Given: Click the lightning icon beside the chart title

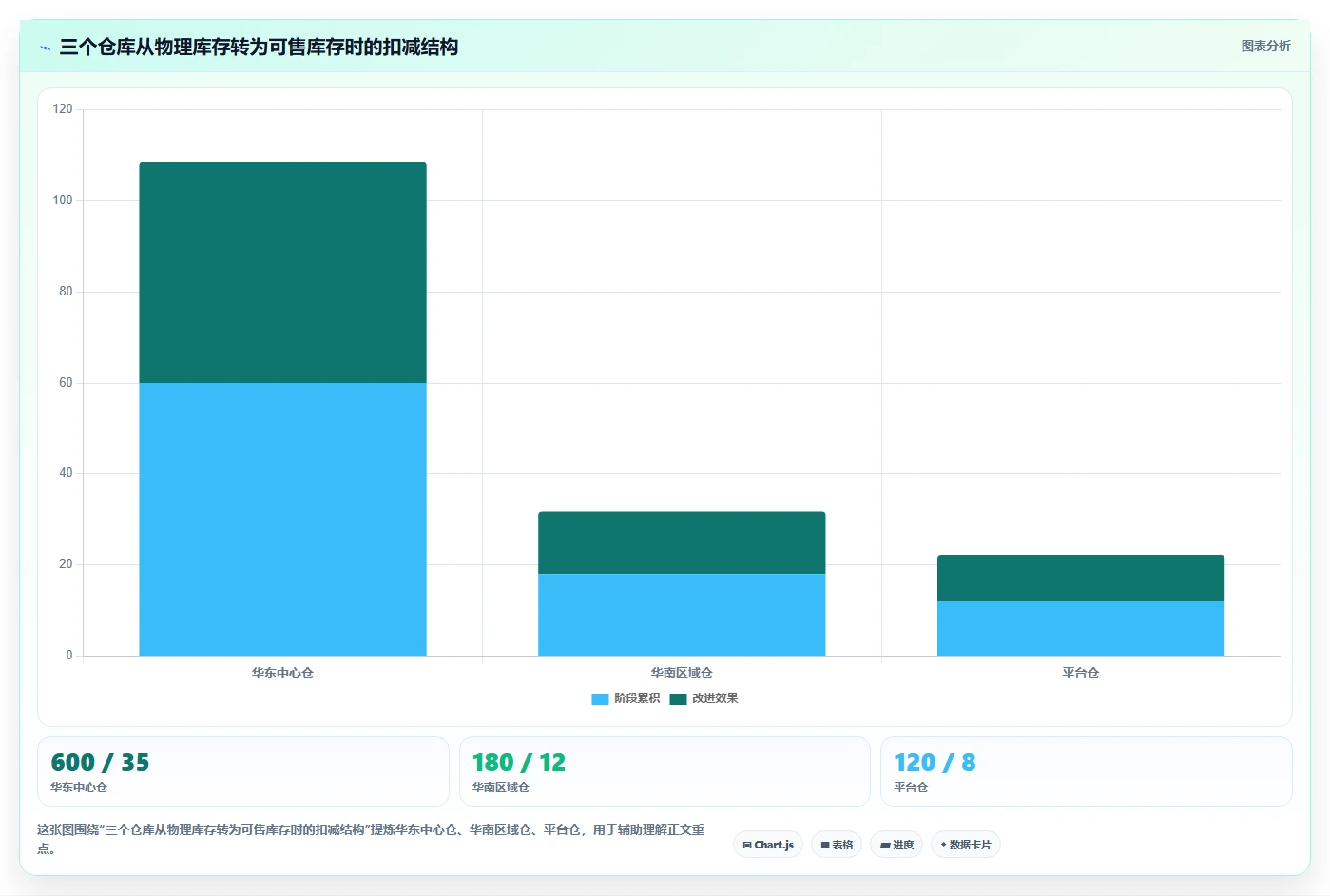Looking at the screenshot, I should [45, 48].
